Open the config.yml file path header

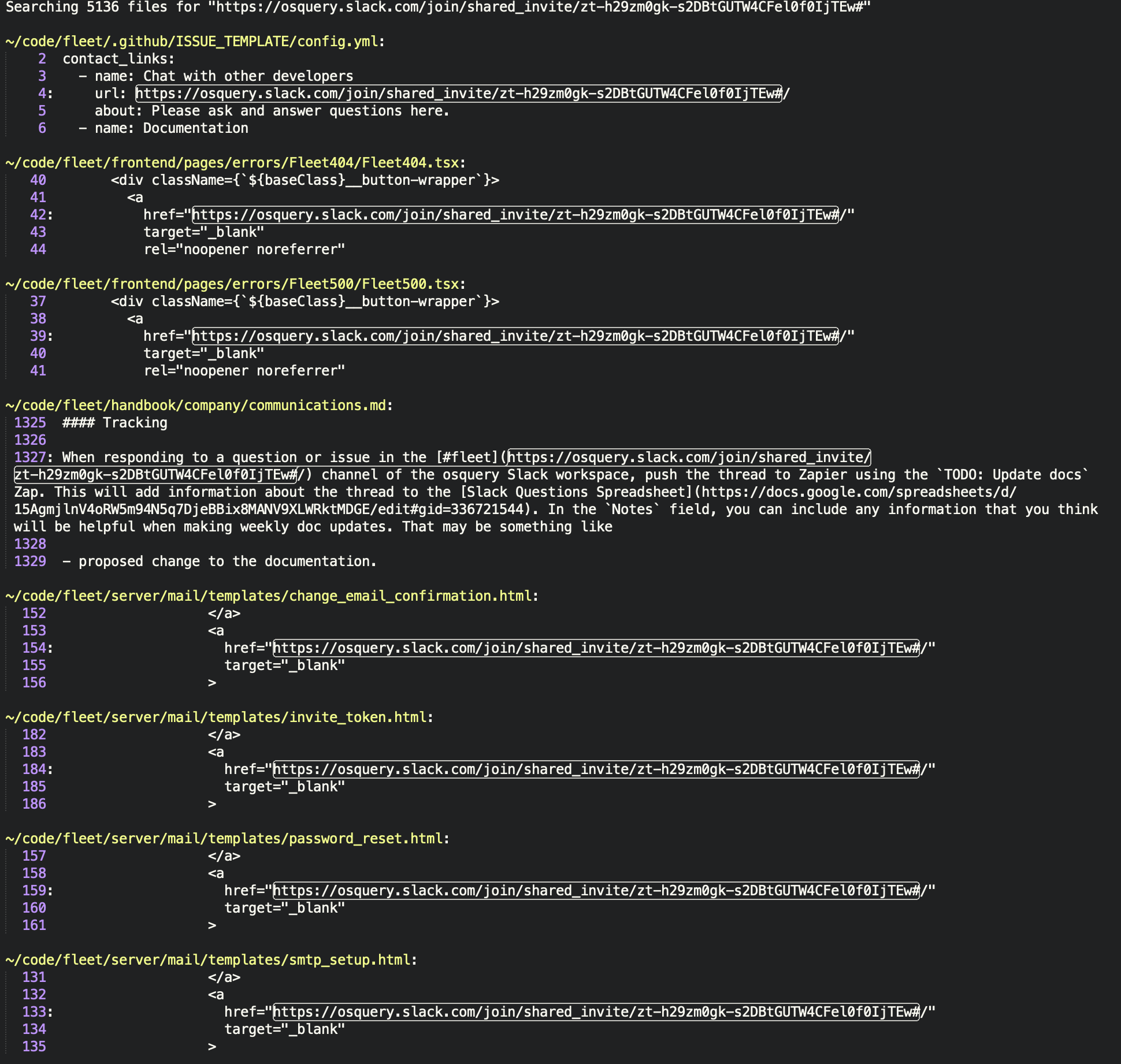tap(196, 41)
